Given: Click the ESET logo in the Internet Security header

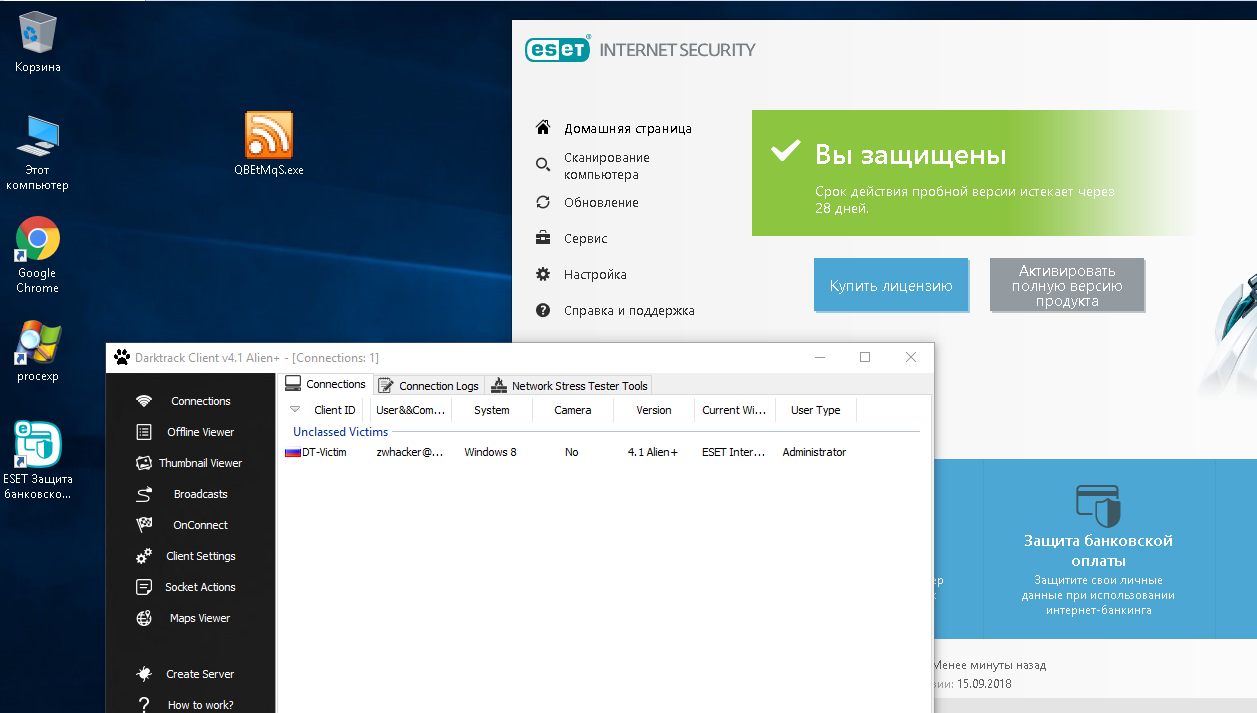Looking at the screenshot, I should tap(557, 50).
